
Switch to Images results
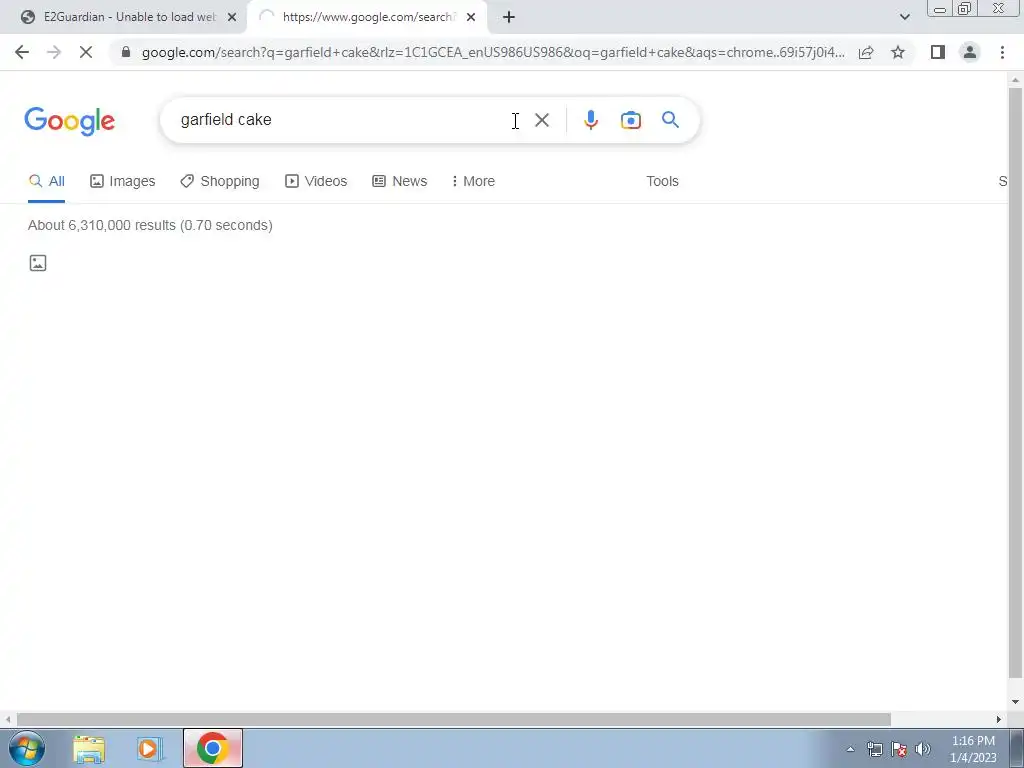pyautogui.click(x=123, y=182)
